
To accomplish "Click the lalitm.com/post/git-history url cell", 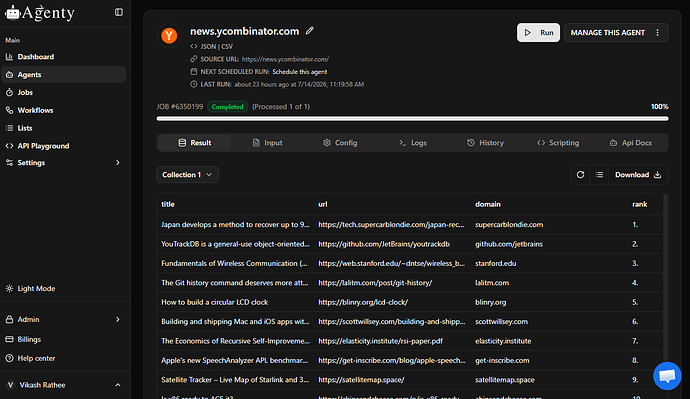I will [375, 282].
